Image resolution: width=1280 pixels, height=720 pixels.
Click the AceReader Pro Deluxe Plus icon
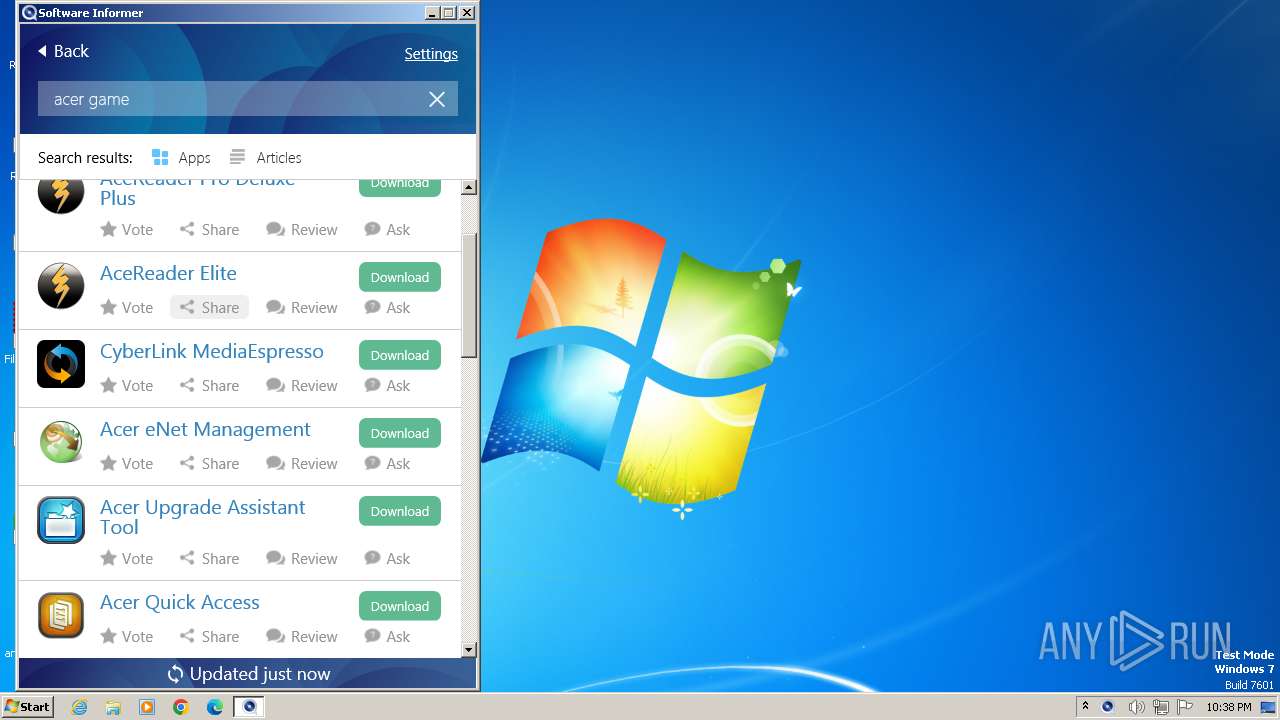pyautogui.click(x=61, y=197)
